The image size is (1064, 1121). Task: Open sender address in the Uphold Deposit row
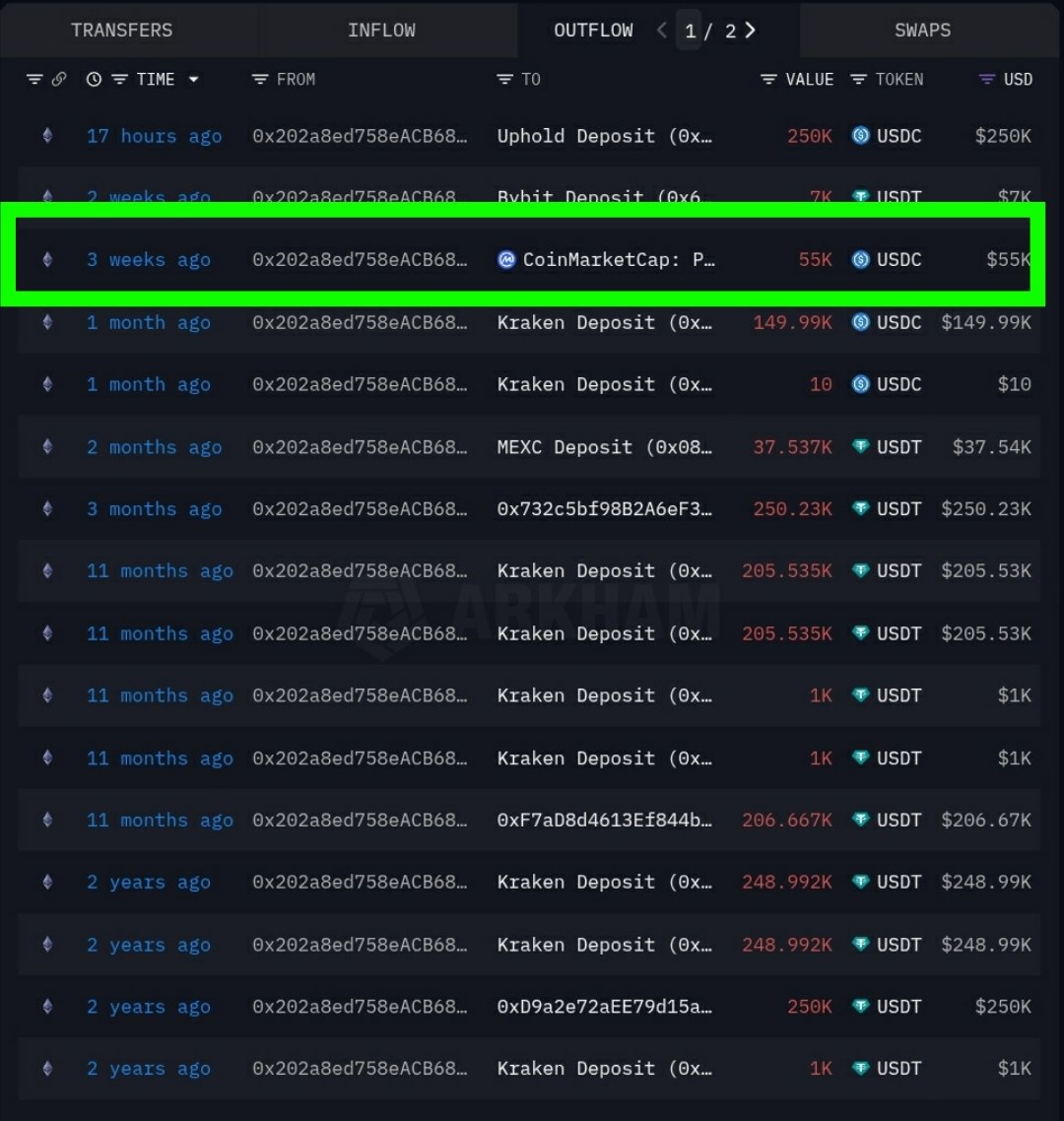[x=360, y=136]
